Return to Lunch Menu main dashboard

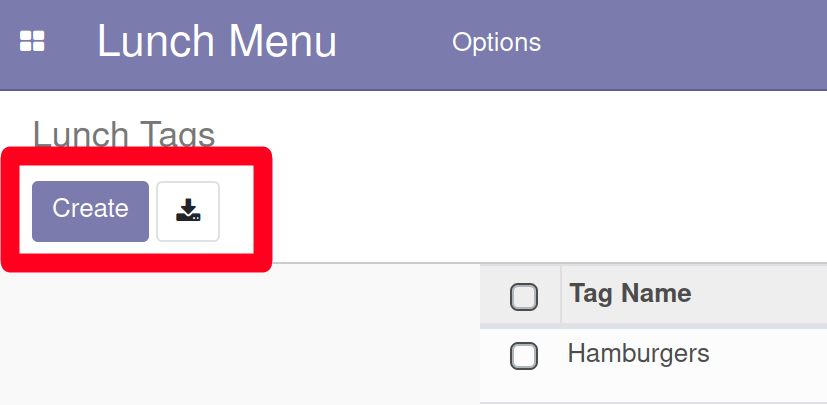click(x=217, y=41)
